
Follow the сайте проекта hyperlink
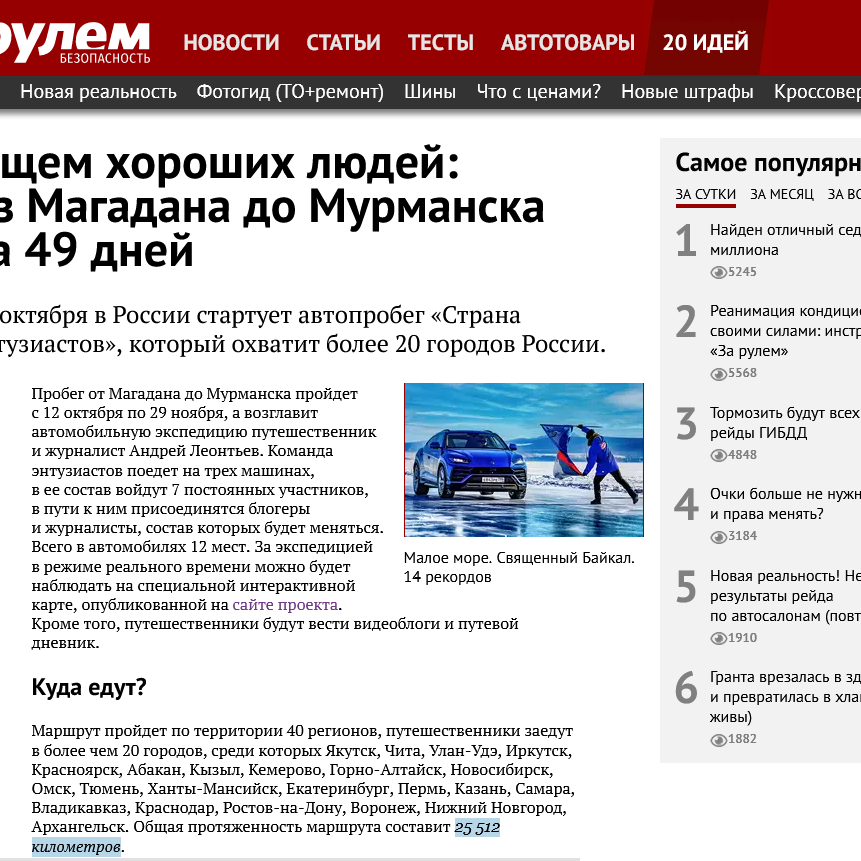click(x=286, y=605)
